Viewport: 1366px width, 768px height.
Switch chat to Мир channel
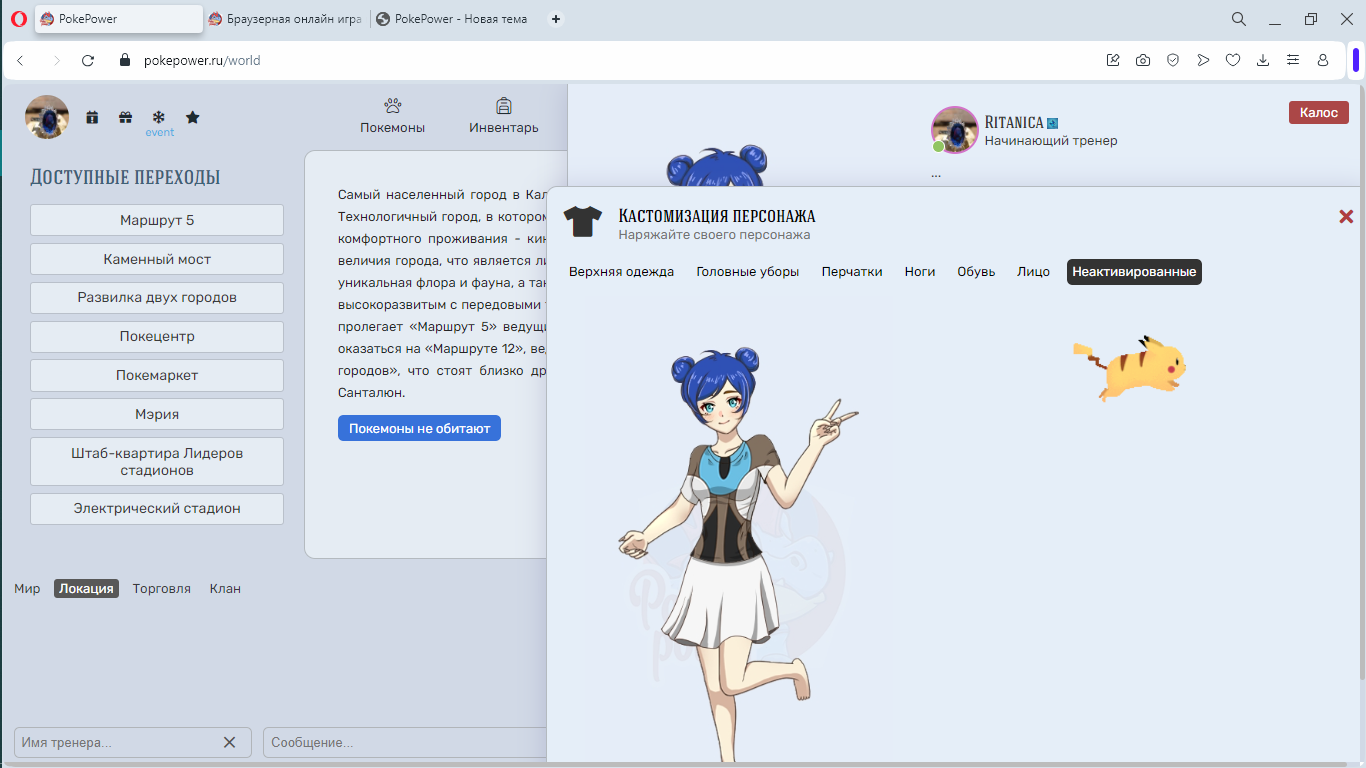(x=27, y=589)
